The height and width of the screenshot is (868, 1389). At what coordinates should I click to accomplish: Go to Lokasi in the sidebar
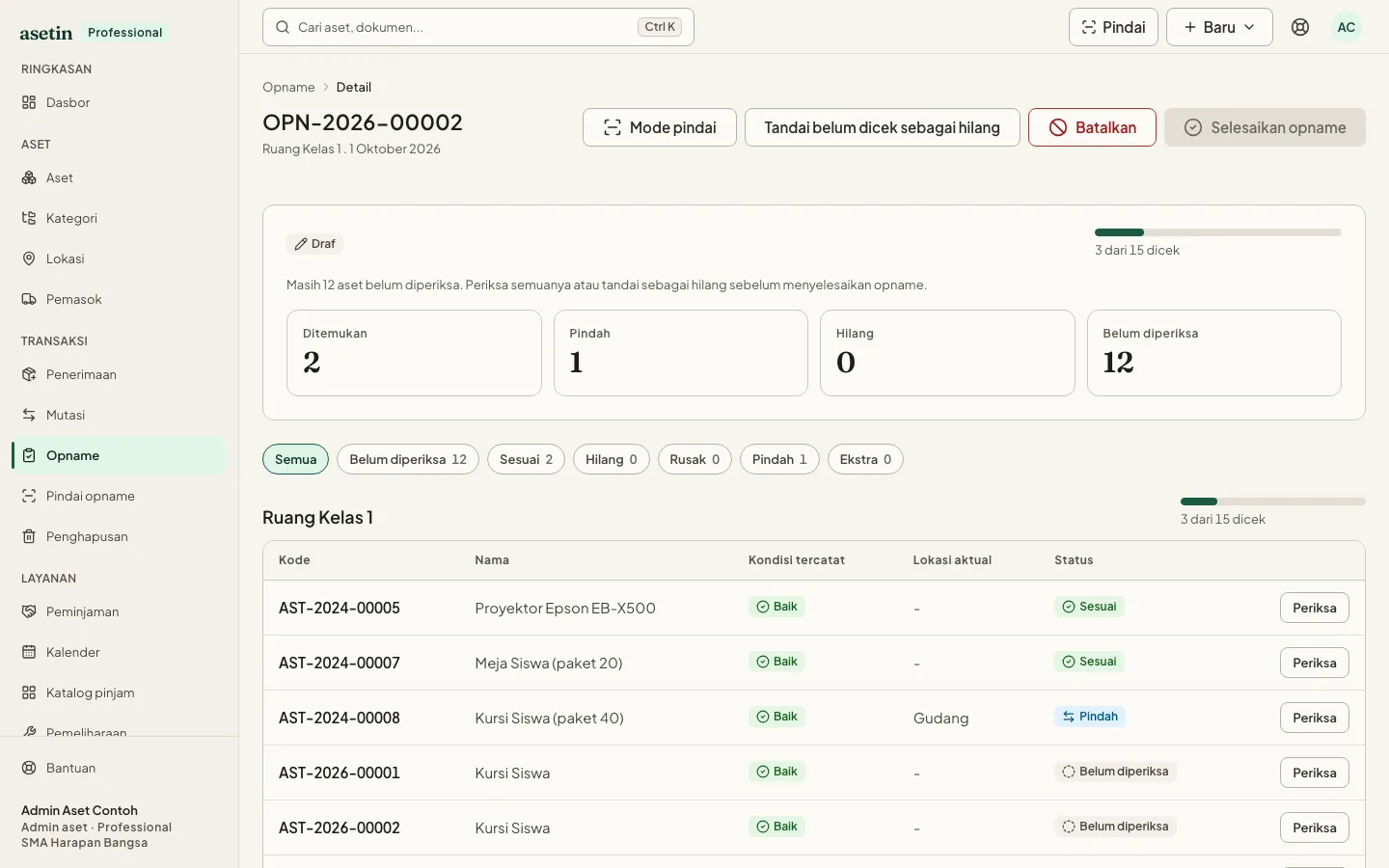[120, 258]
